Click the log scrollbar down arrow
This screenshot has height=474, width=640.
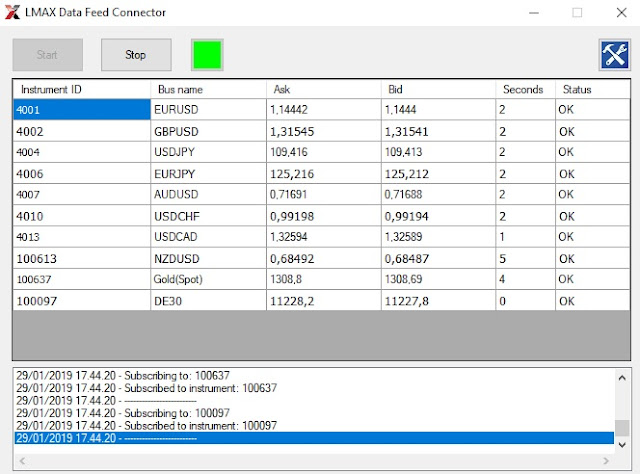[622, 445]
